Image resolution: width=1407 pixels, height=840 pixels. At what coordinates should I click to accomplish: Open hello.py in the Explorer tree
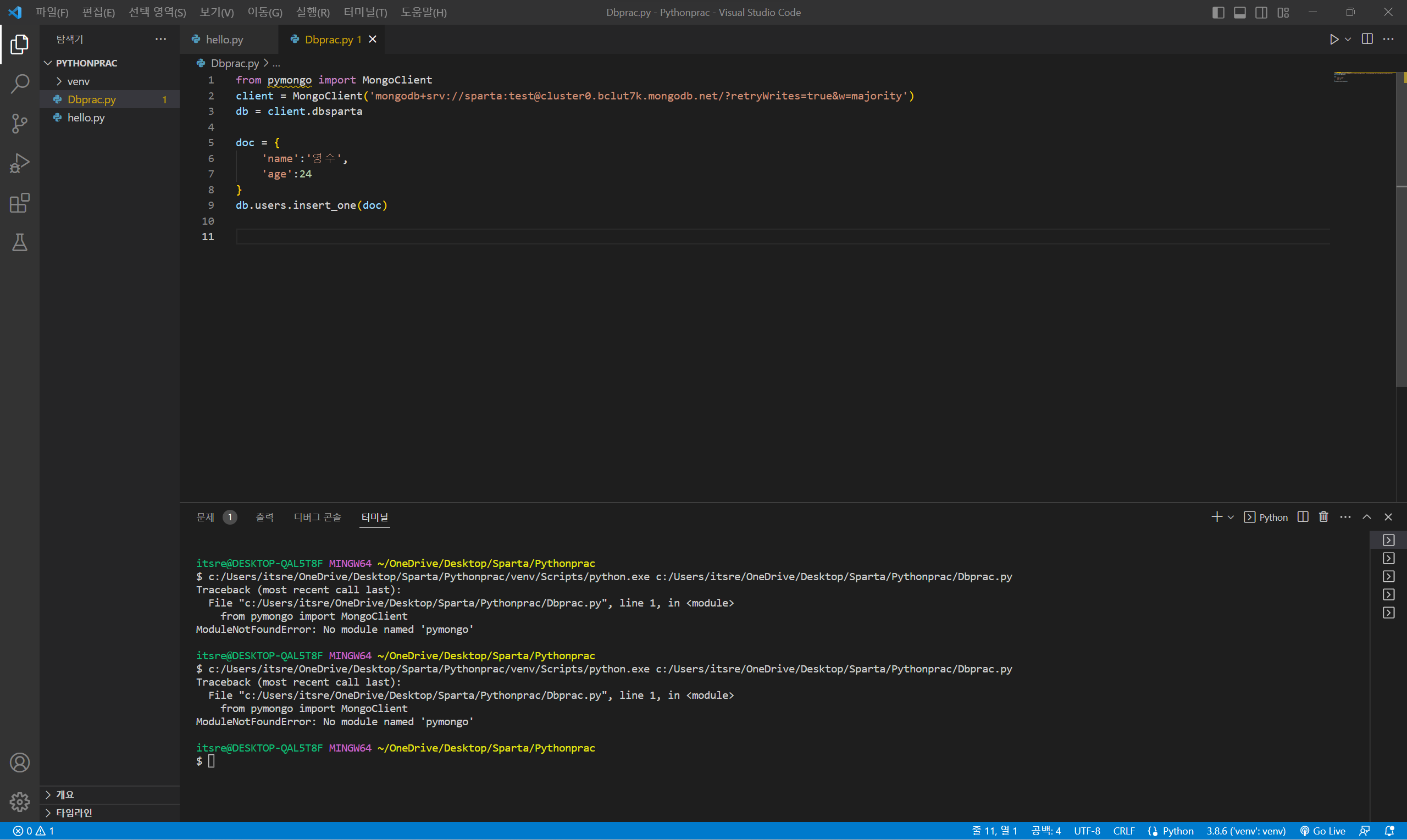click(x=110, y=118)
